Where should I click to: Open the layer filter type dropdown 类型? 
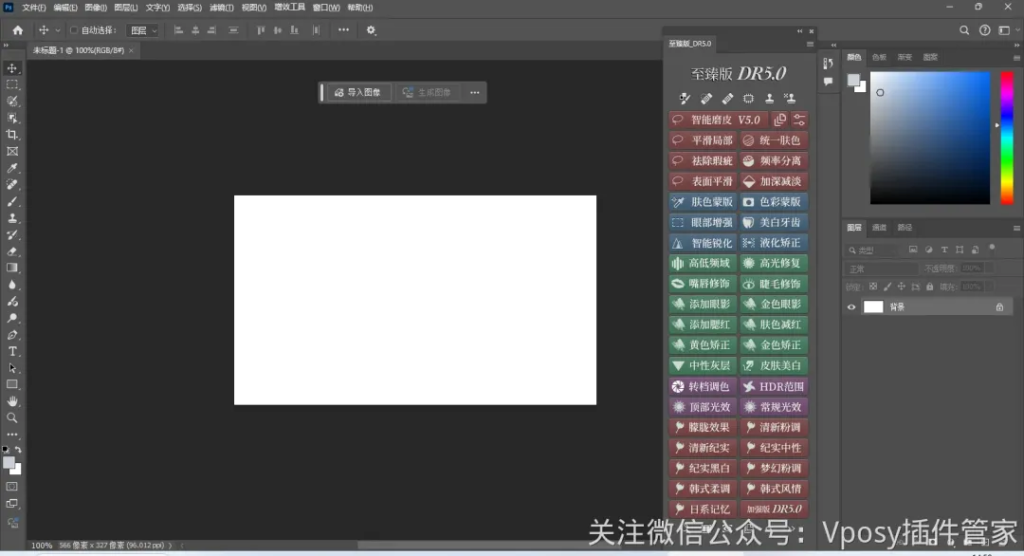[874, 250]
